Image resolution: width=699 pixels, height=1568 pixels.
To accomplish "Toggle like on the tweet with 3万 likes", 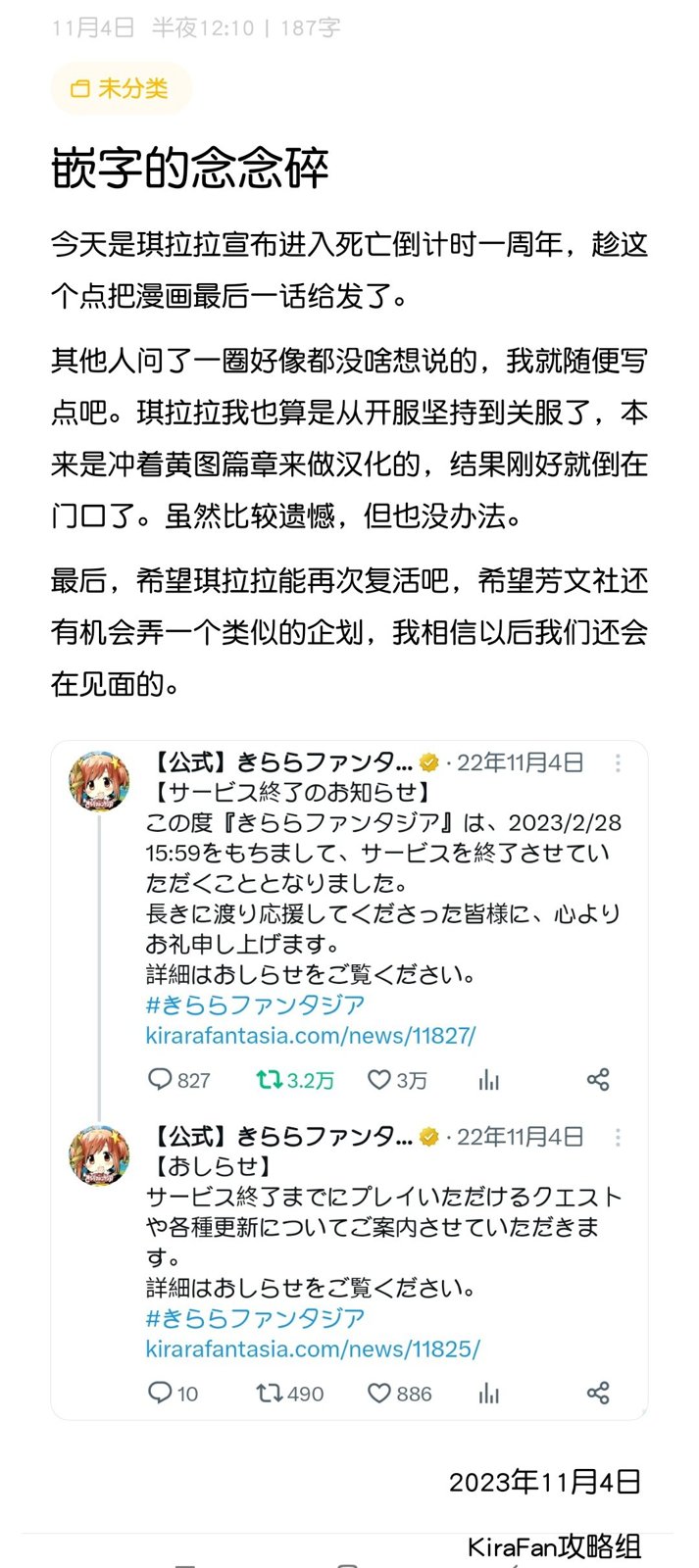I will coord(377,1079).
